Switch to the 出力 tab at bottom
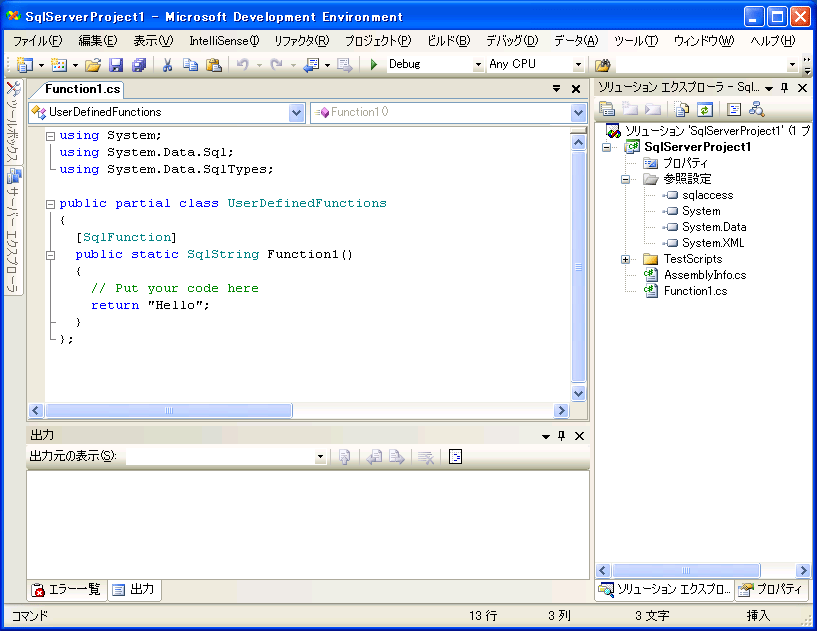The width and height of the screenshot is (817, 631). (134, 590)
